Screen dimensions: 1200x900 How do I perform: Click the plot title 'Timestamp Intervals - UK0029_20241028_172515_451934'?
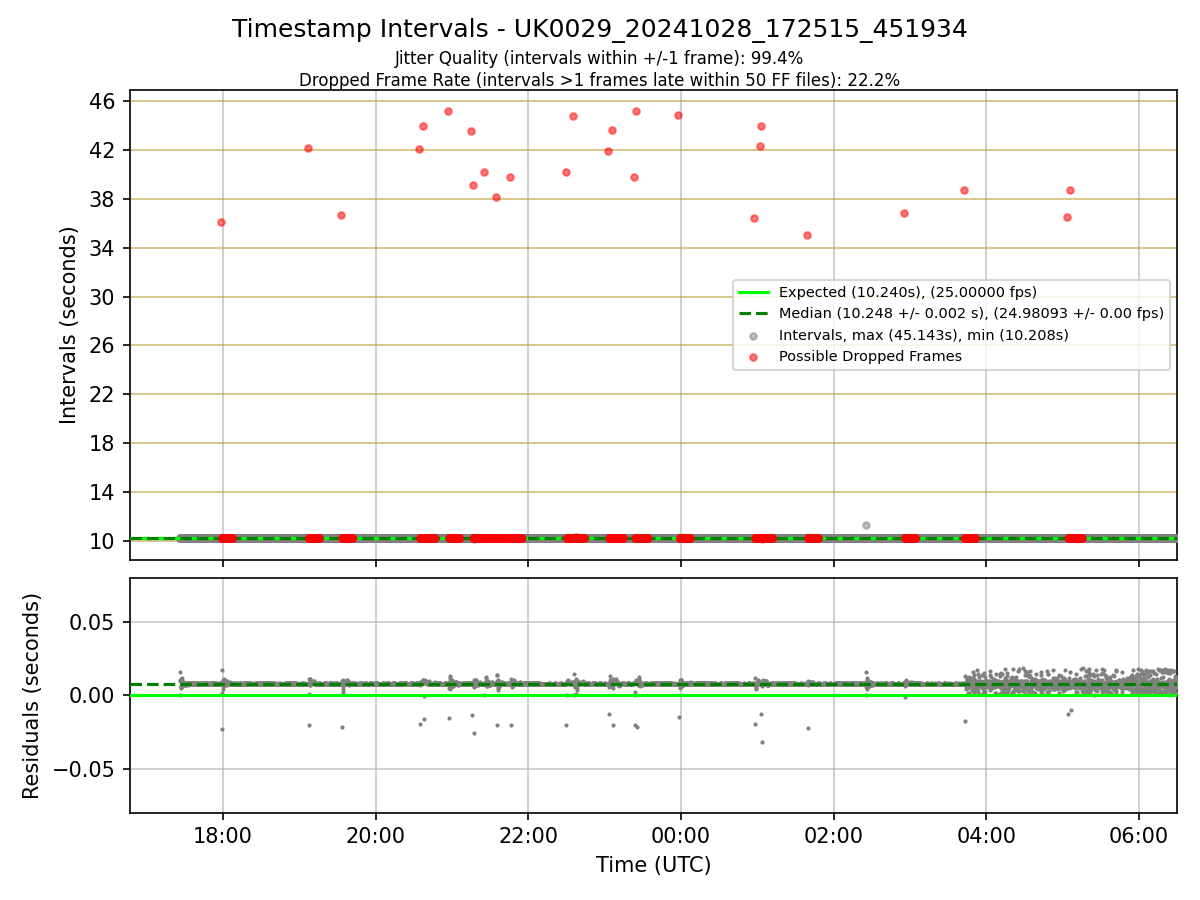599,29
